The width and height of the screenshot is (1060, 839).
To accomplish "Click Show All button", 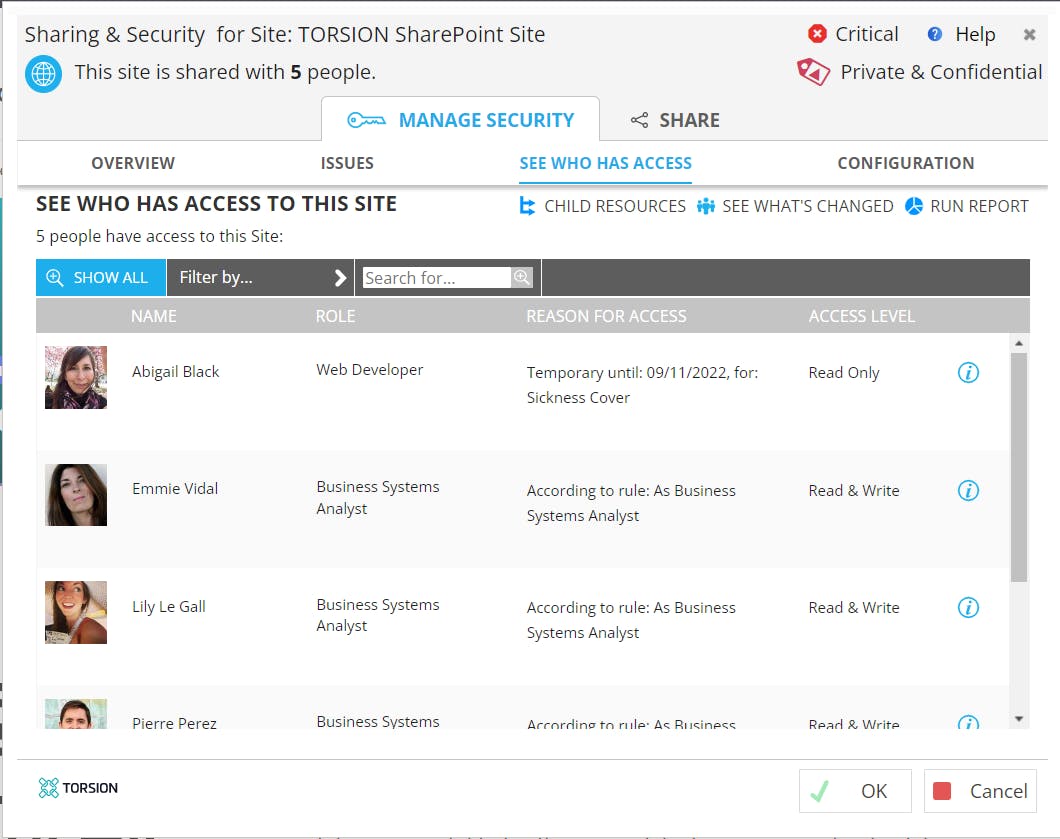I will 100,278.
